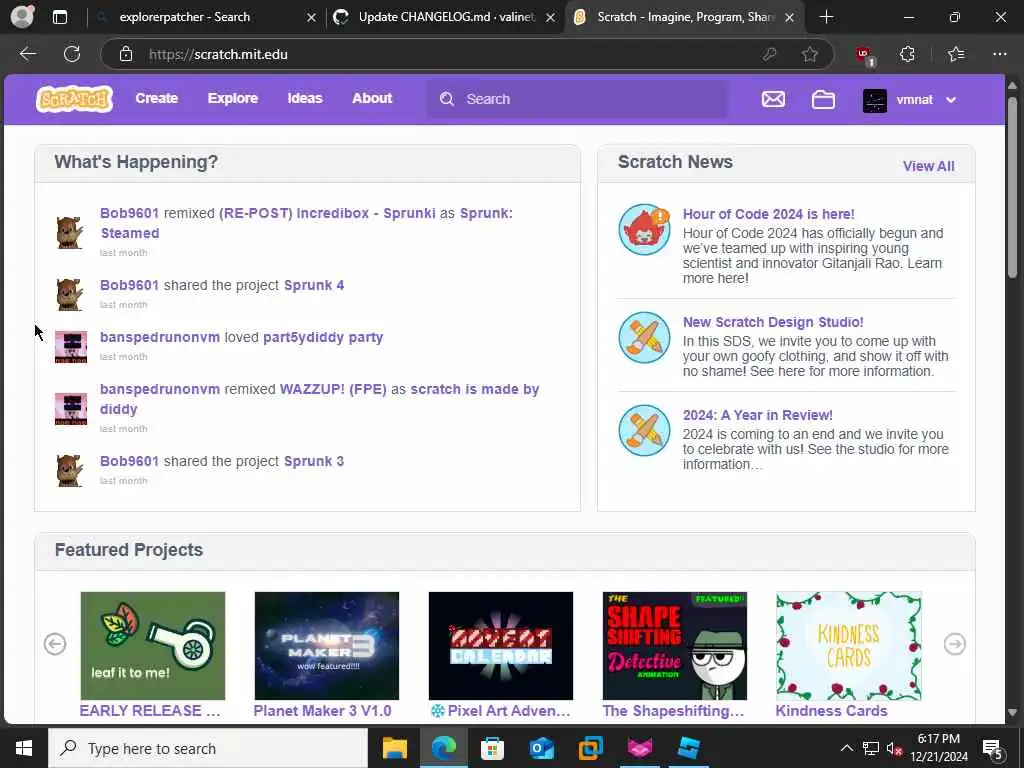The height and width of the screenshot is (768, 1024).
Task: Click the featured projects previous arrow
Action: (x=55, y=644)
